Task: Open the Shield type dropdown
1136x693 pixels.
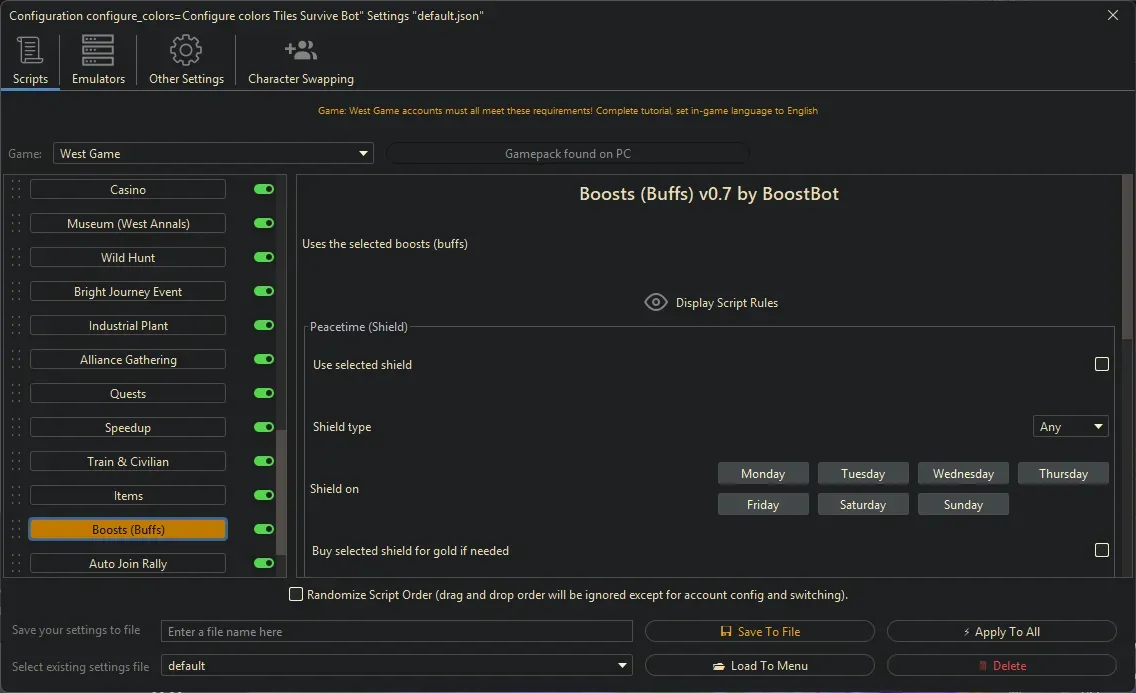Action: [1070, 427]
